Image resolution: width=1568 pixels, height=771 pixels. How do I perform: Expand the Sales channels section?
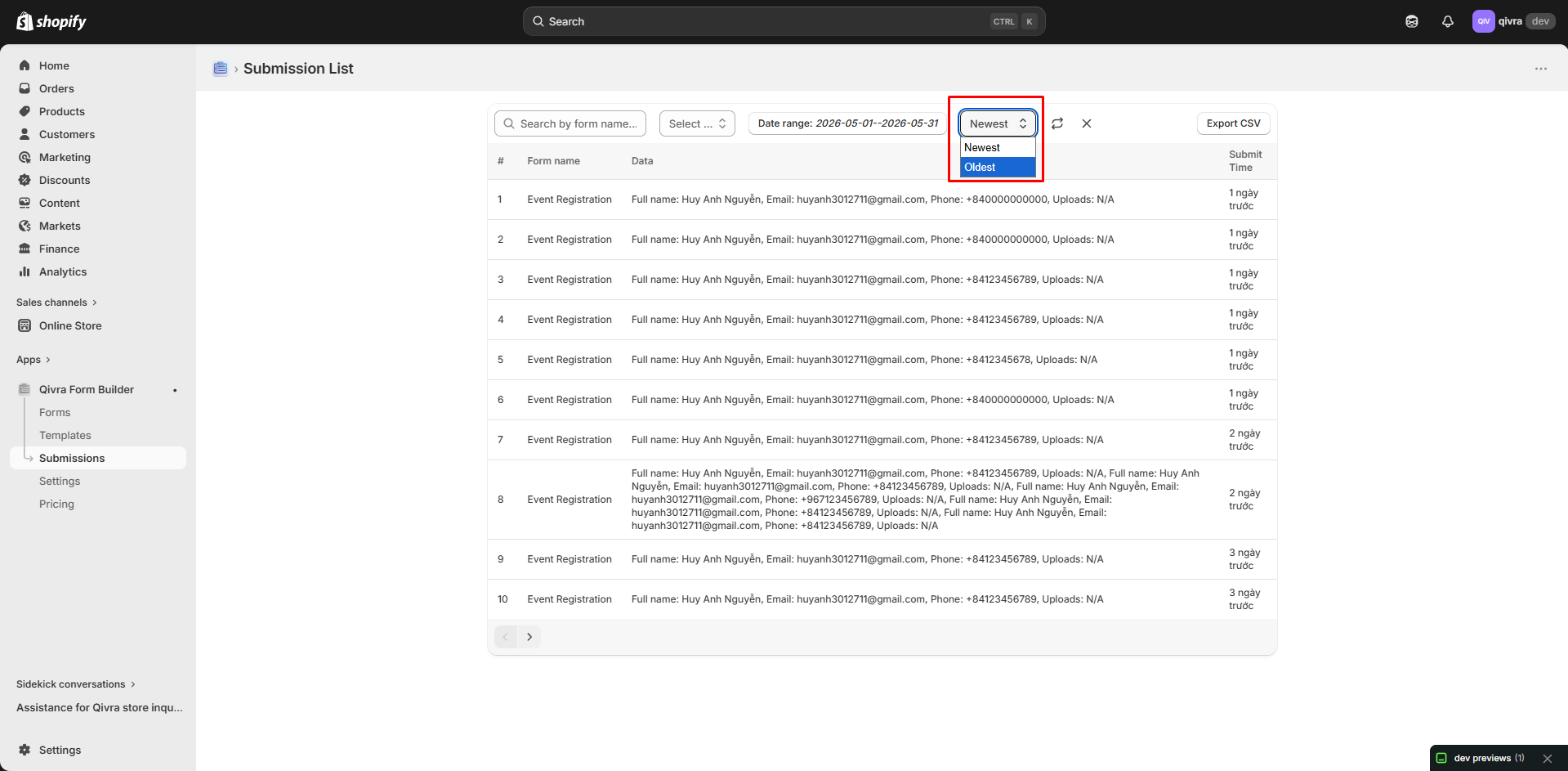pos(56,303)
